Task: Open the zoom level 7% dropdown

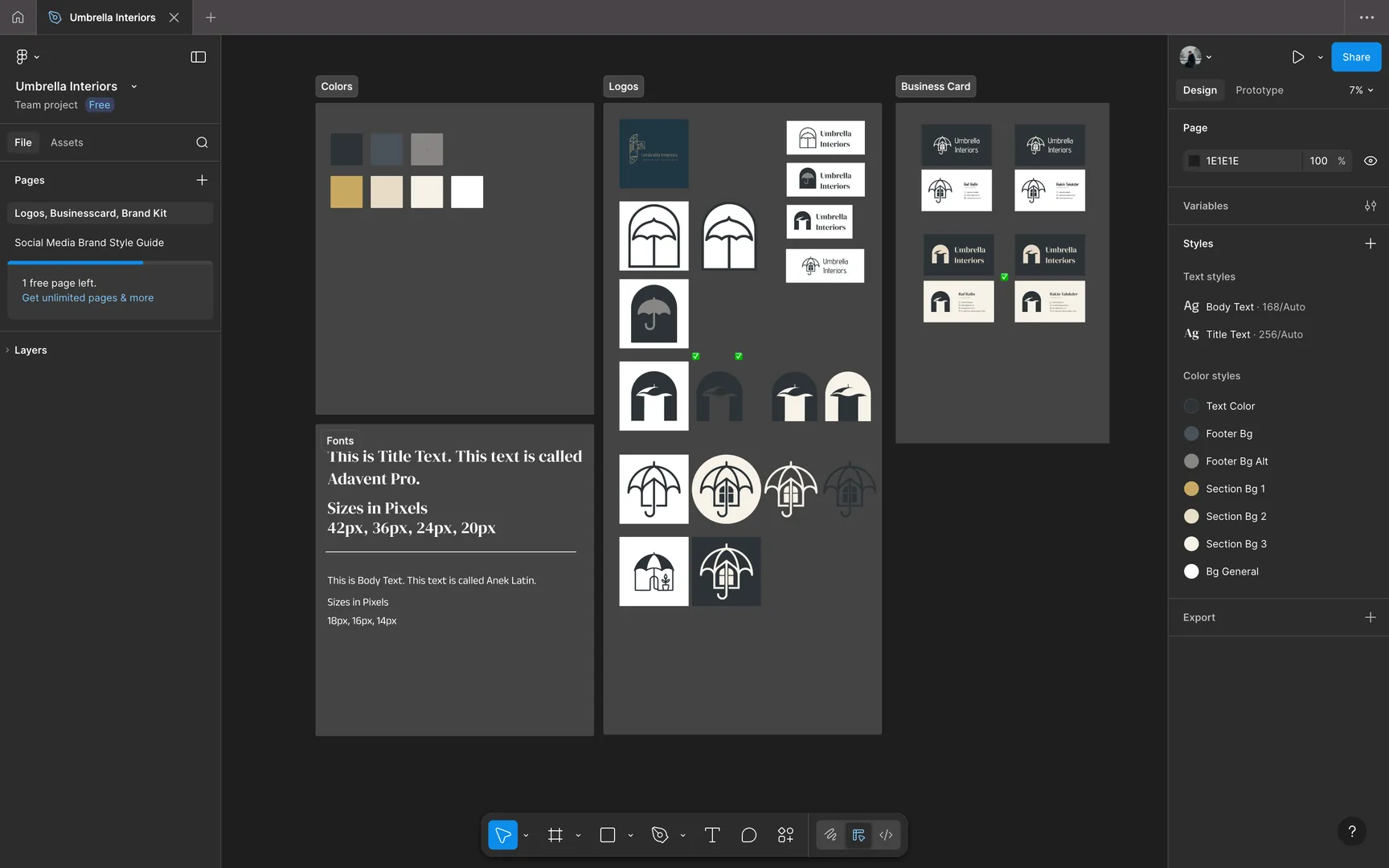Action: click(1361, 90)
